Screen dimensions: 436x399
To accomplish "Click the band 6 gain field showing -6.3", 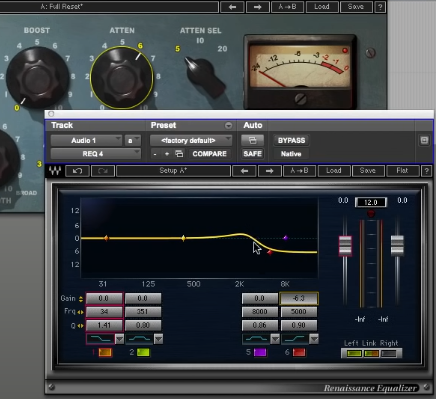I will point(299,298).
